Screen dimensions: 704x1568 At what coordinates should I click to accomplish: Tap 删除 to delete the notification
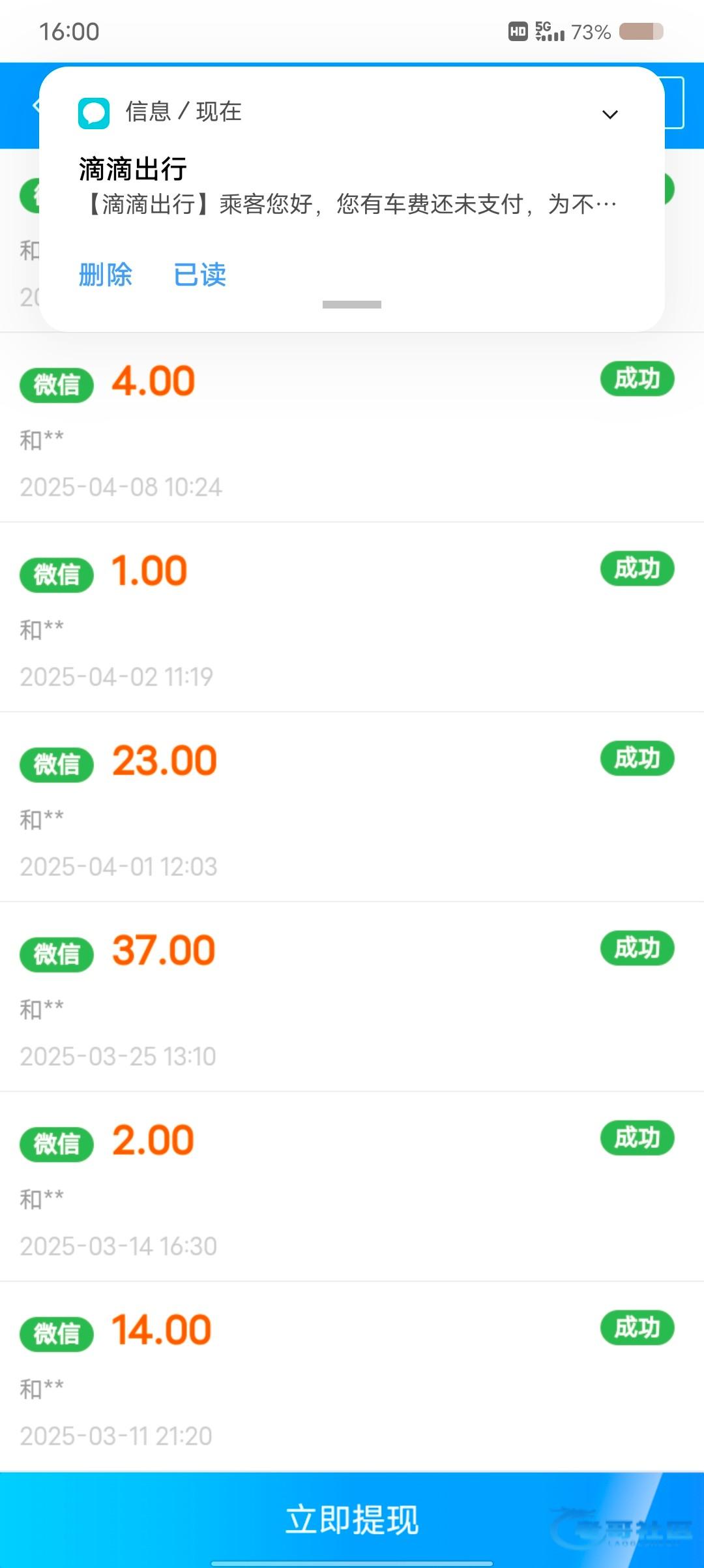106,275
